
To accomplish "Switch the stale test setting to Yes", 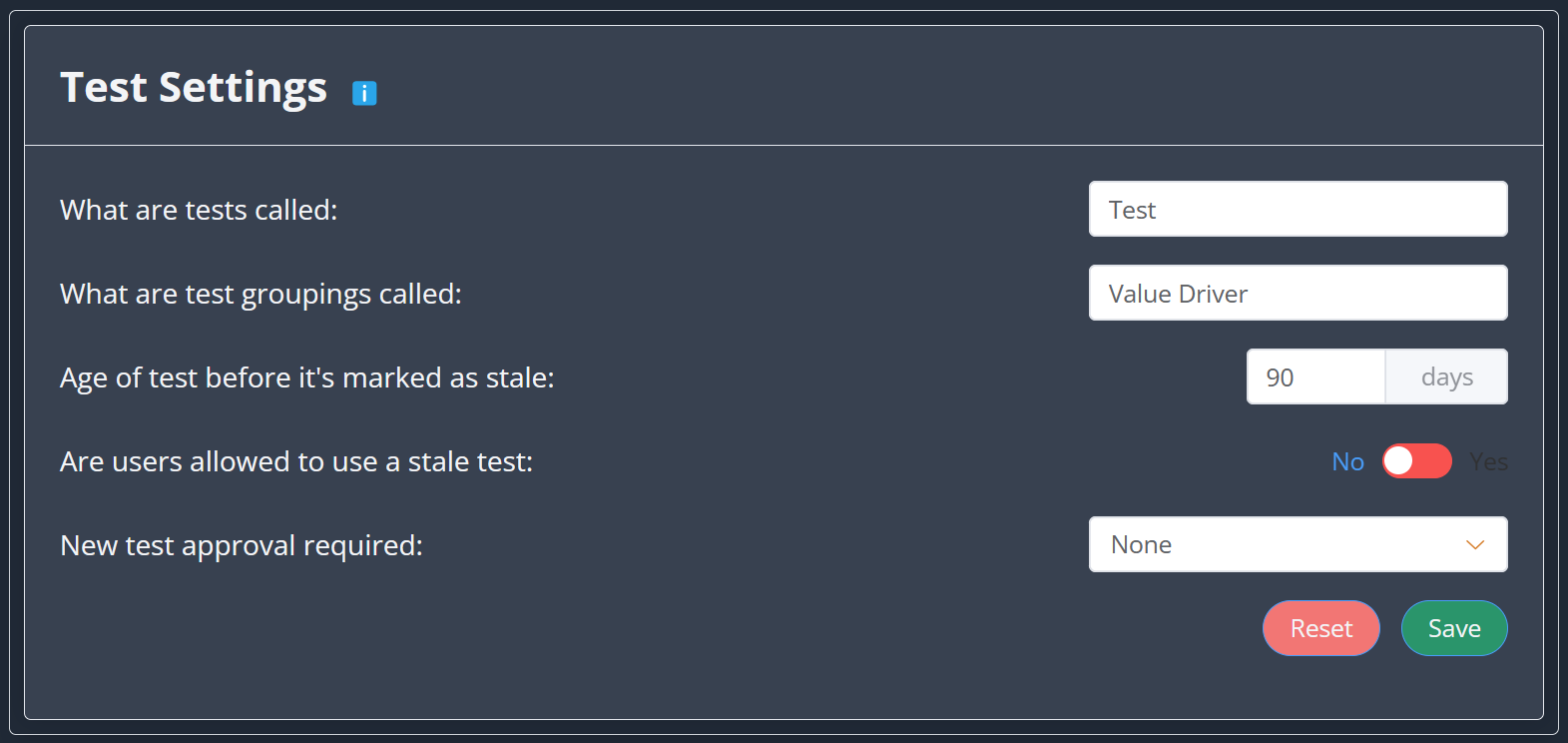I will [x=1416, y=460].
